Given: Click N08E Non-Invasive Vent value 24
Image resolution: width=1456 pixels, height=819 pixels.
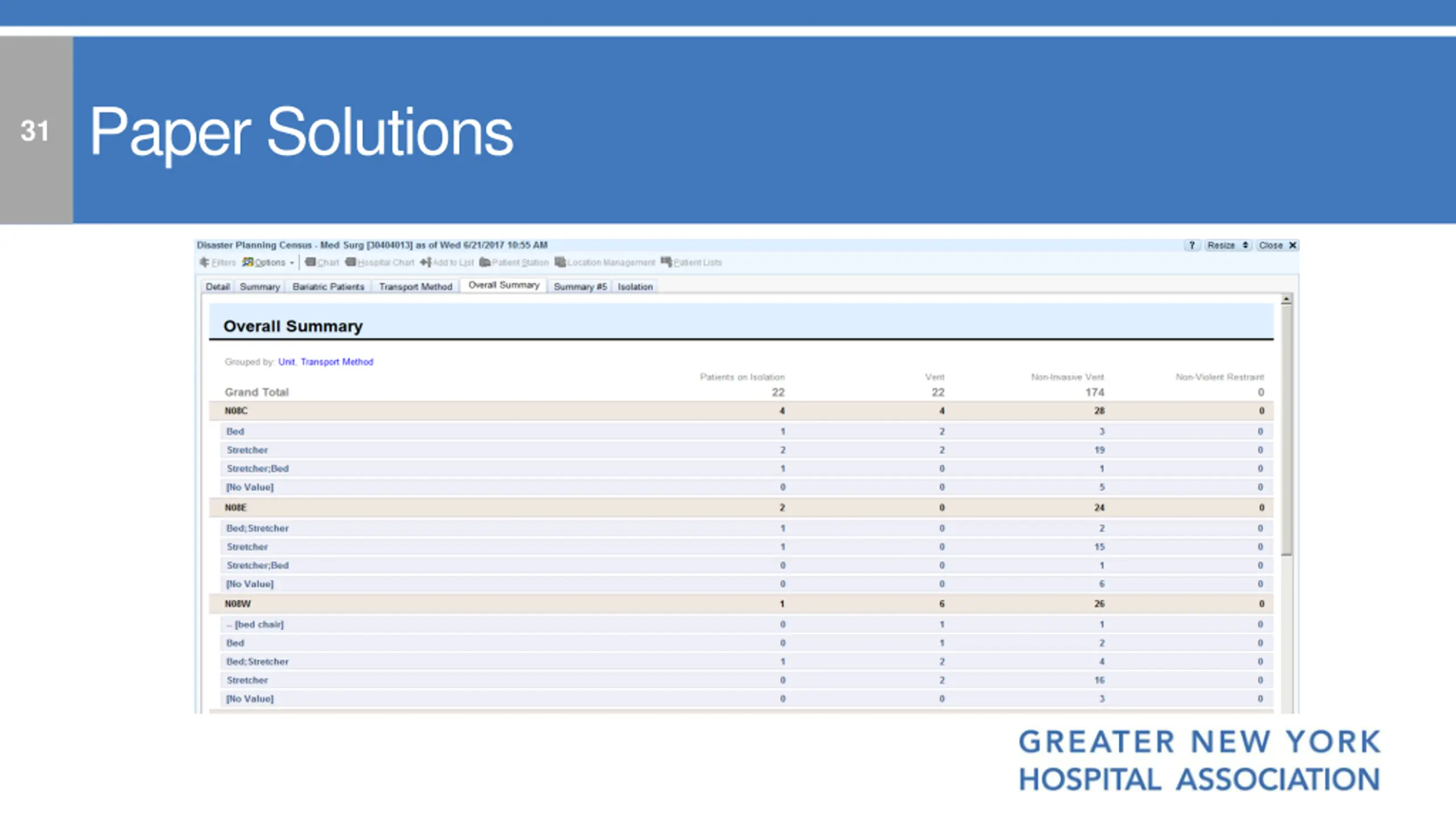Looking at the screenshot, I should 1099,507.
